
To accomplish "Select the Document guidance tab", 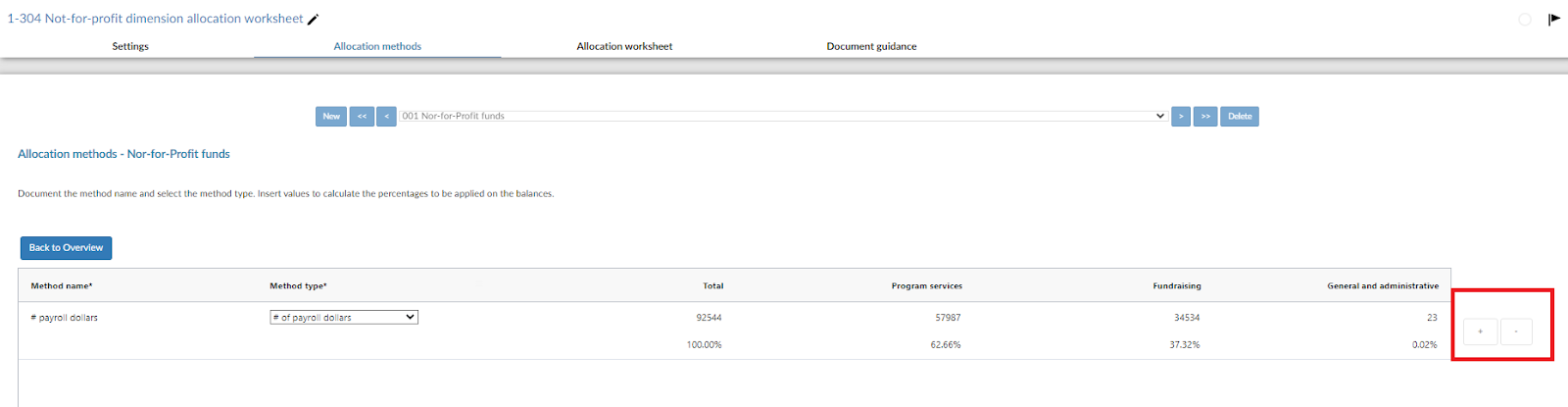I will (x=871, y=46).
